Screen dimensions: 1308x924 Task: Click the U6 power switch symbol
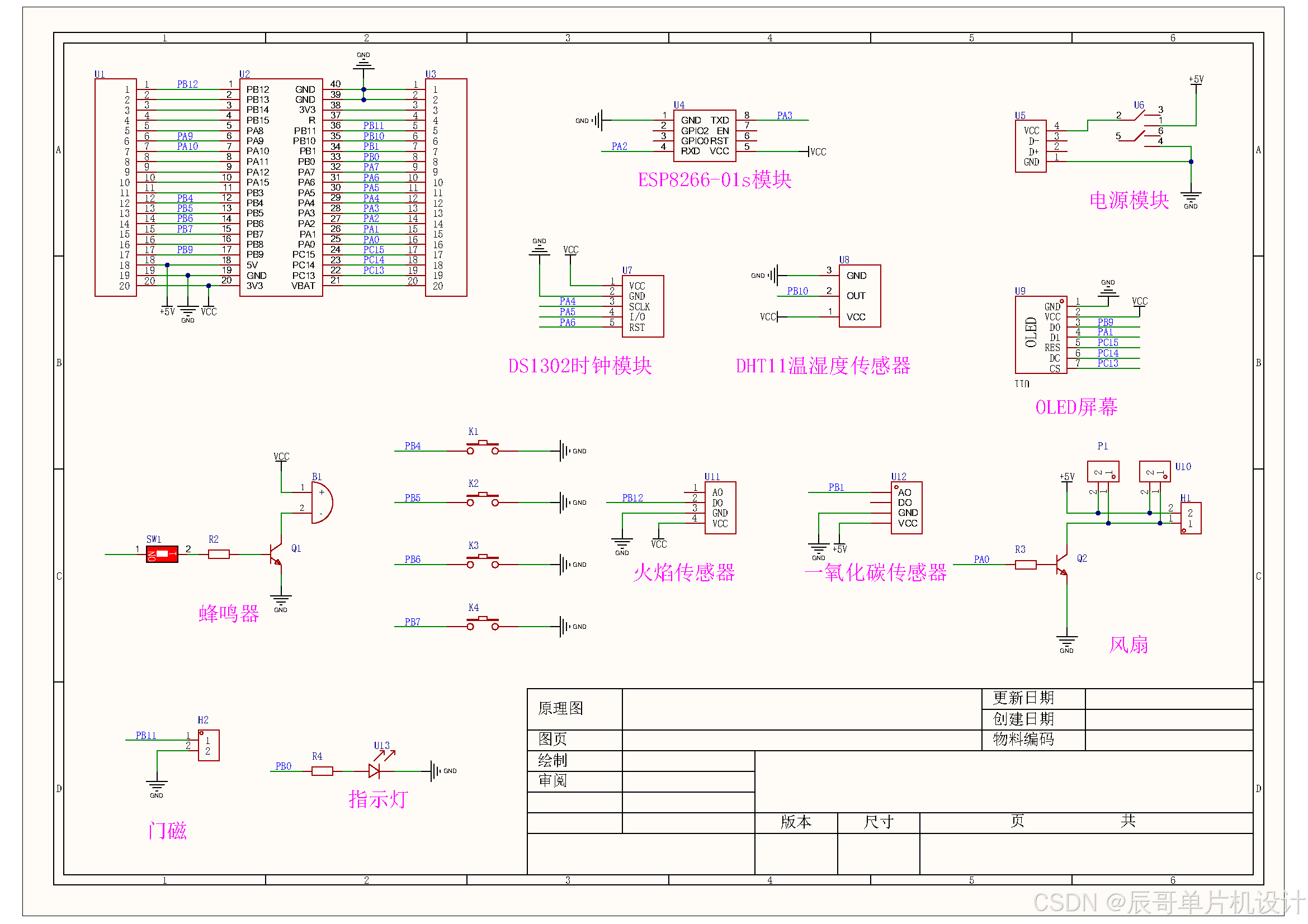[x=1140, y=126]
